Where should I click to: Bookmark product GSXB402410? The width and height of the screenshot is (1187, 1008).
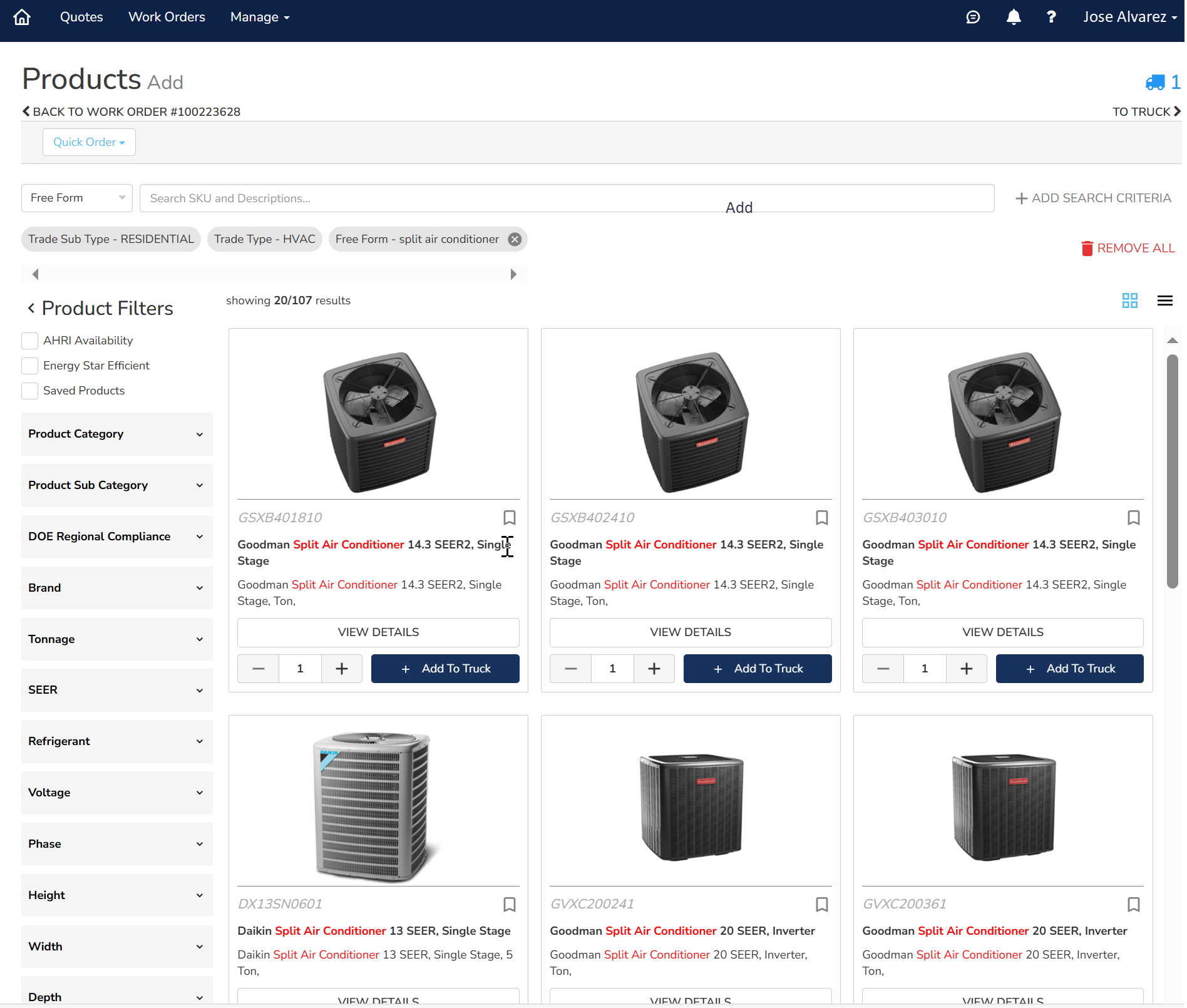pos(822,518)
